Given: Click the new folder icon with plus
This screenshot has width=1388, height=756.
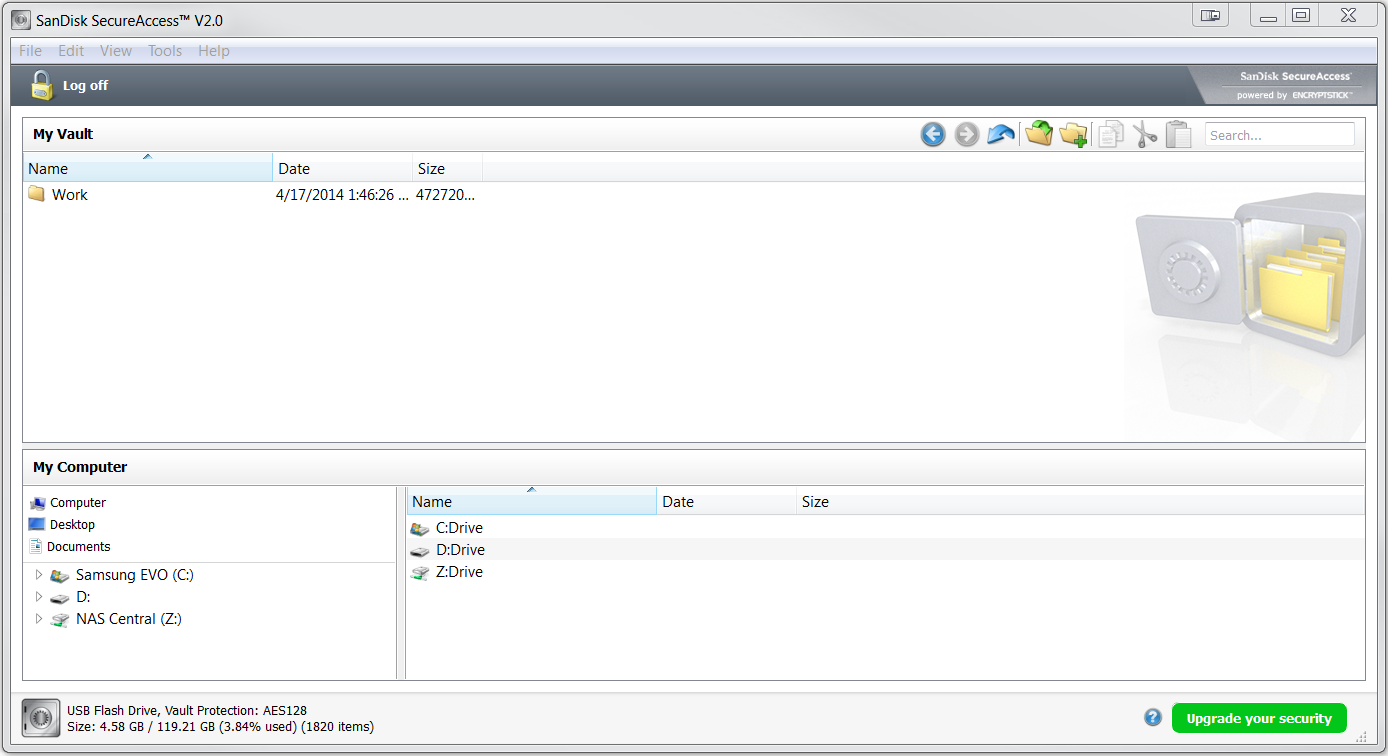Looking at the screenshot, I should [x=1073, y=134].
